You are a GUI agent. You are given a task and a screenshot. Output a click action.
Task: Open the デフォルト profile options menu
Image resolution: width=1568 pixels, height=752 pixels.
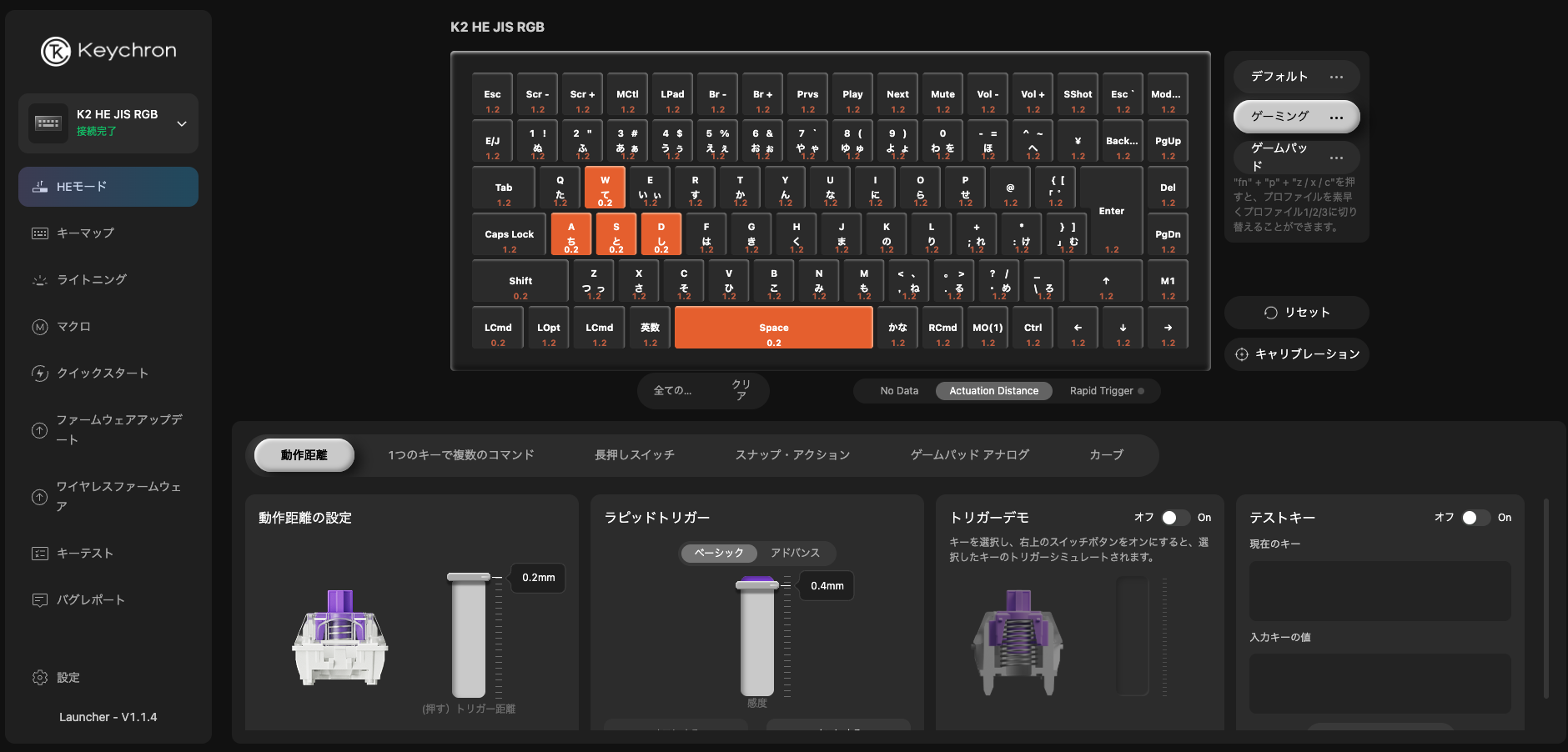pyautogui.click(x=1336, y=77)
